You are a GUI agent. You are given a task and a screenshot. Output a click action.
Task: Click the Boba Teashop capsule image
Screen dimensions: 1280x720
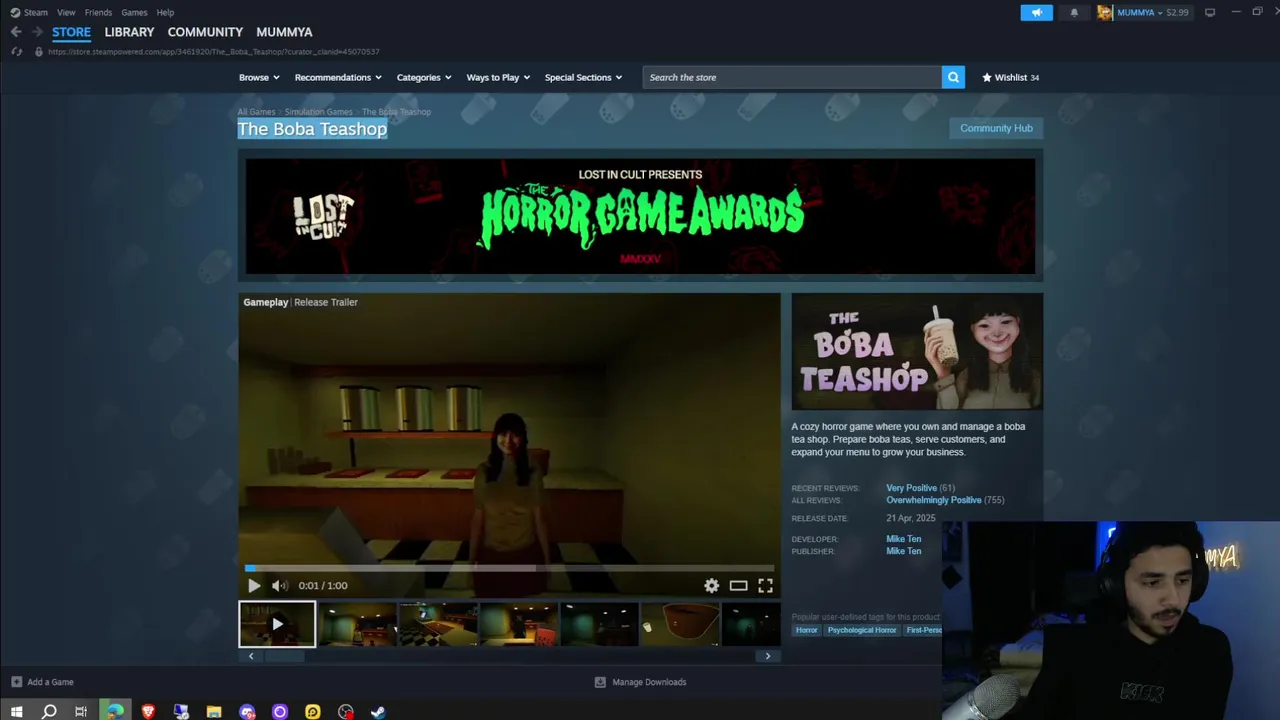(917, 351)
